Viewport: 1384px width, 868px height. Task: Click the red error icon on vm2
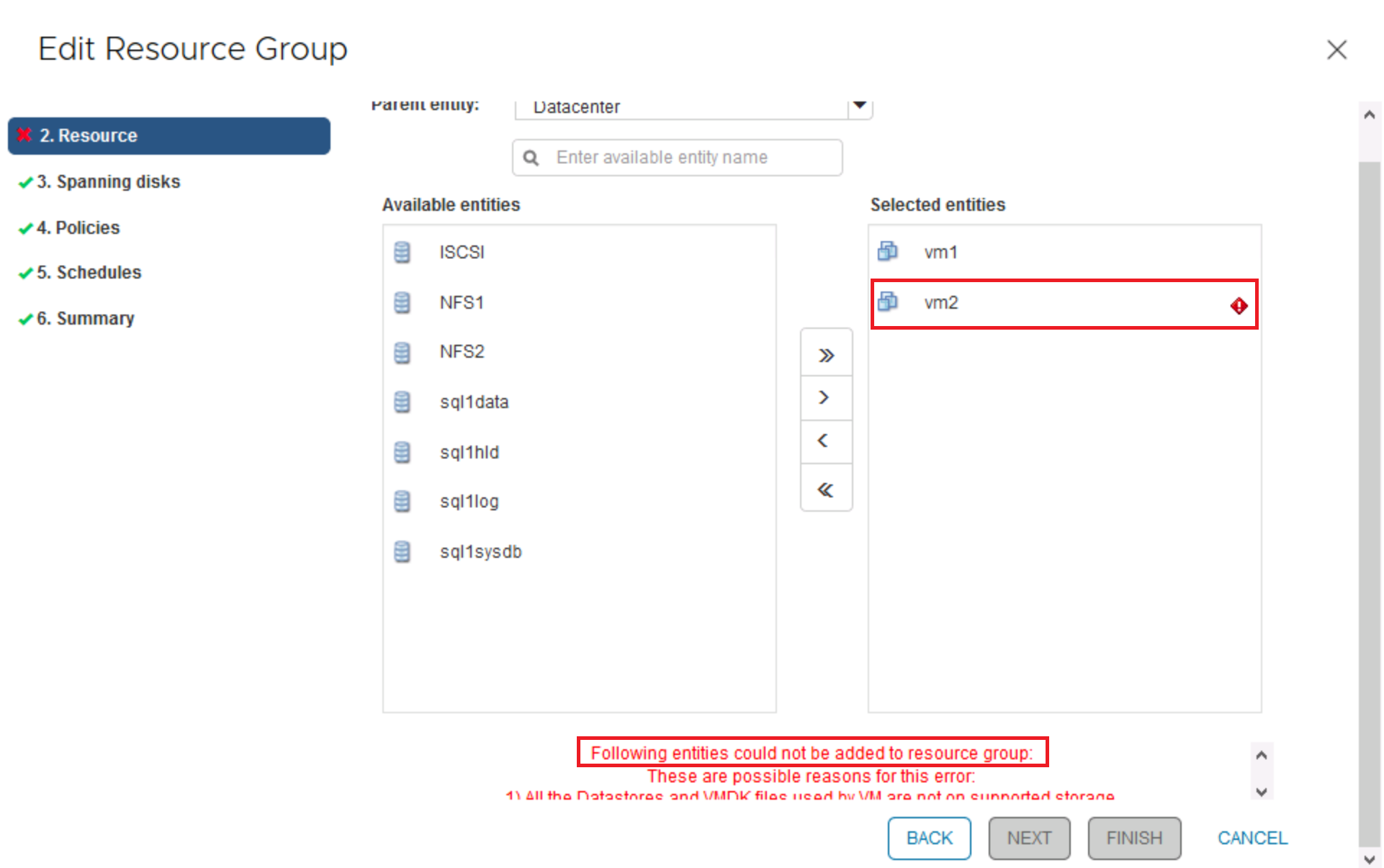tap(1239, 306)
